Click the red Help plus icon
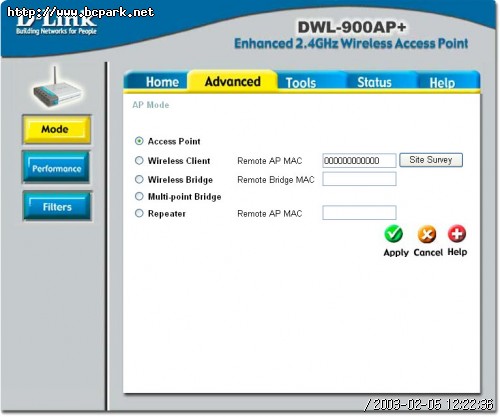The height and width of the screenshot is (417, 500). 457,234
